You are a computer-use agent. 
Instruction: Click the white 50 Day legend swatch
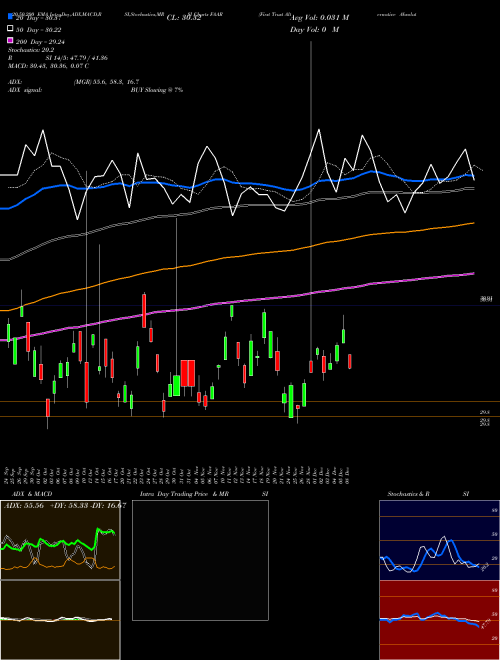[10, 29]
